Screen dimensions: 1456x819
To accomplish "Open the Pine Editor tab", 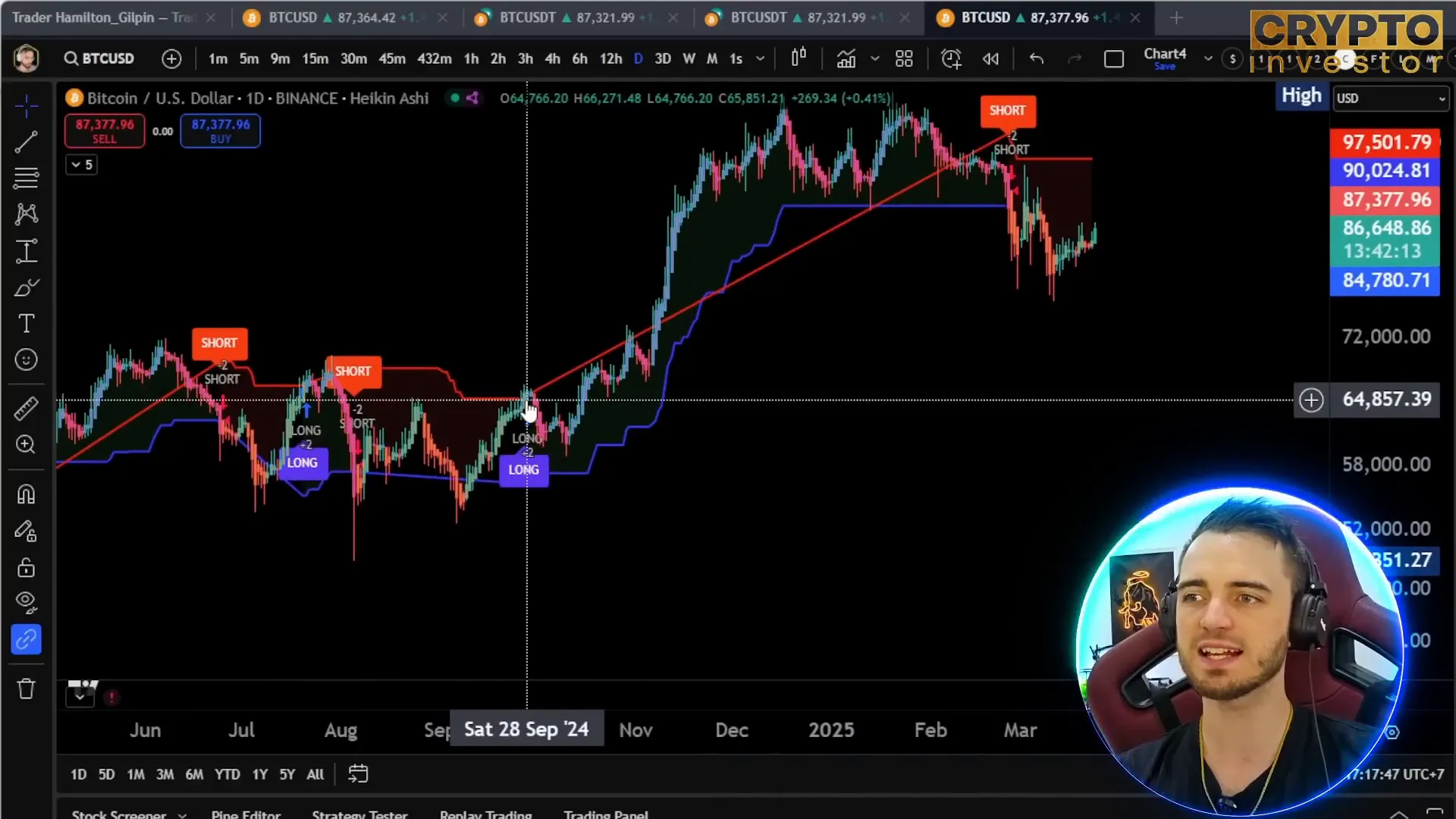I will 246,814.
